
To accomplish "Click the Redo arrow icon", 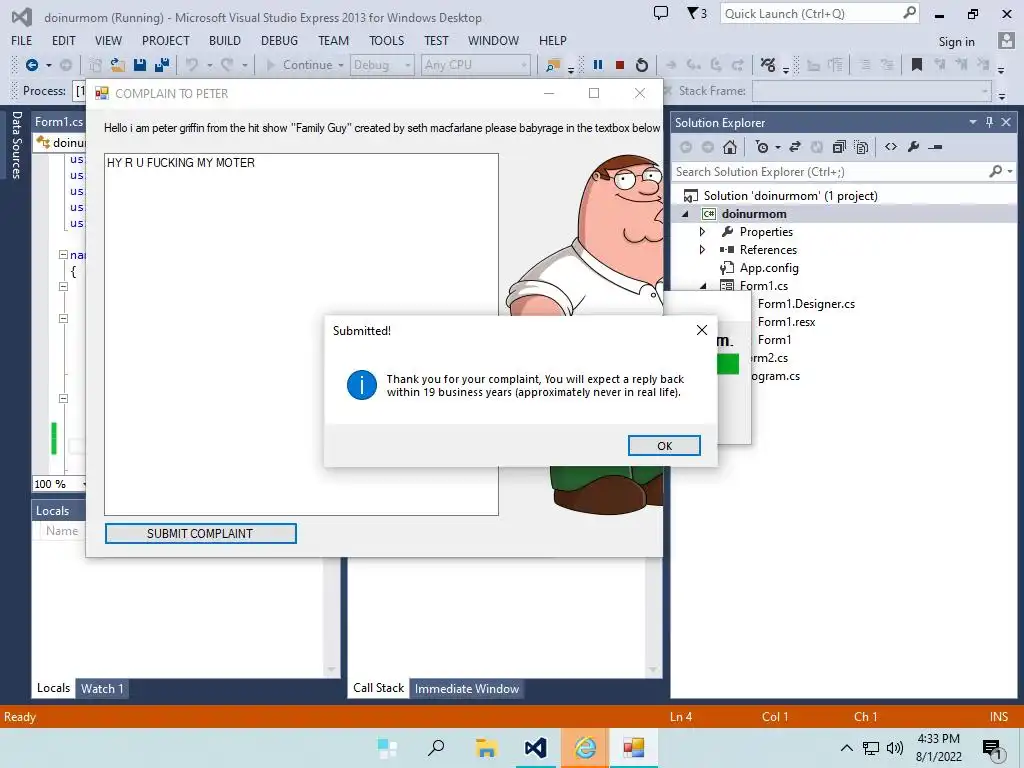I will [227, 65].
